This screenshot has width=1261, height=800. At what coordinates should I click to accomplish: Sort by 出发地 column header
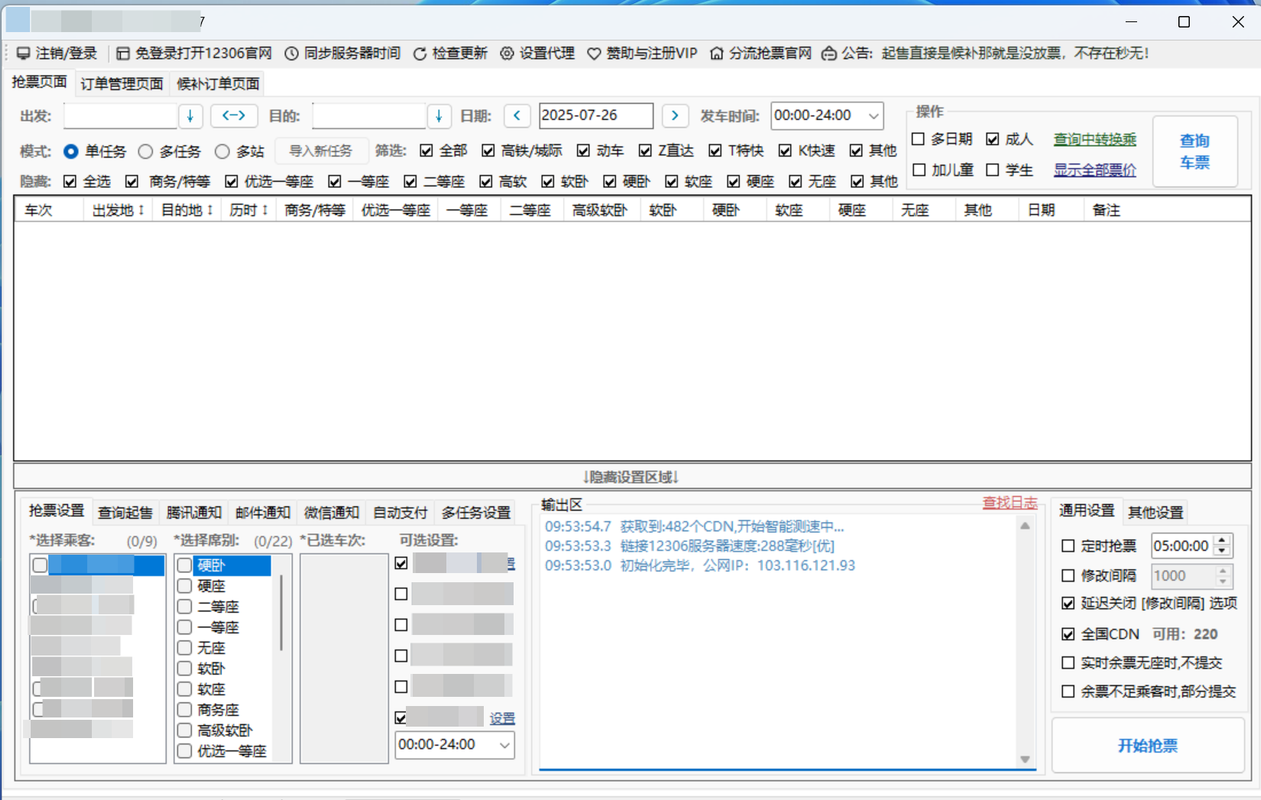point(119,211)
